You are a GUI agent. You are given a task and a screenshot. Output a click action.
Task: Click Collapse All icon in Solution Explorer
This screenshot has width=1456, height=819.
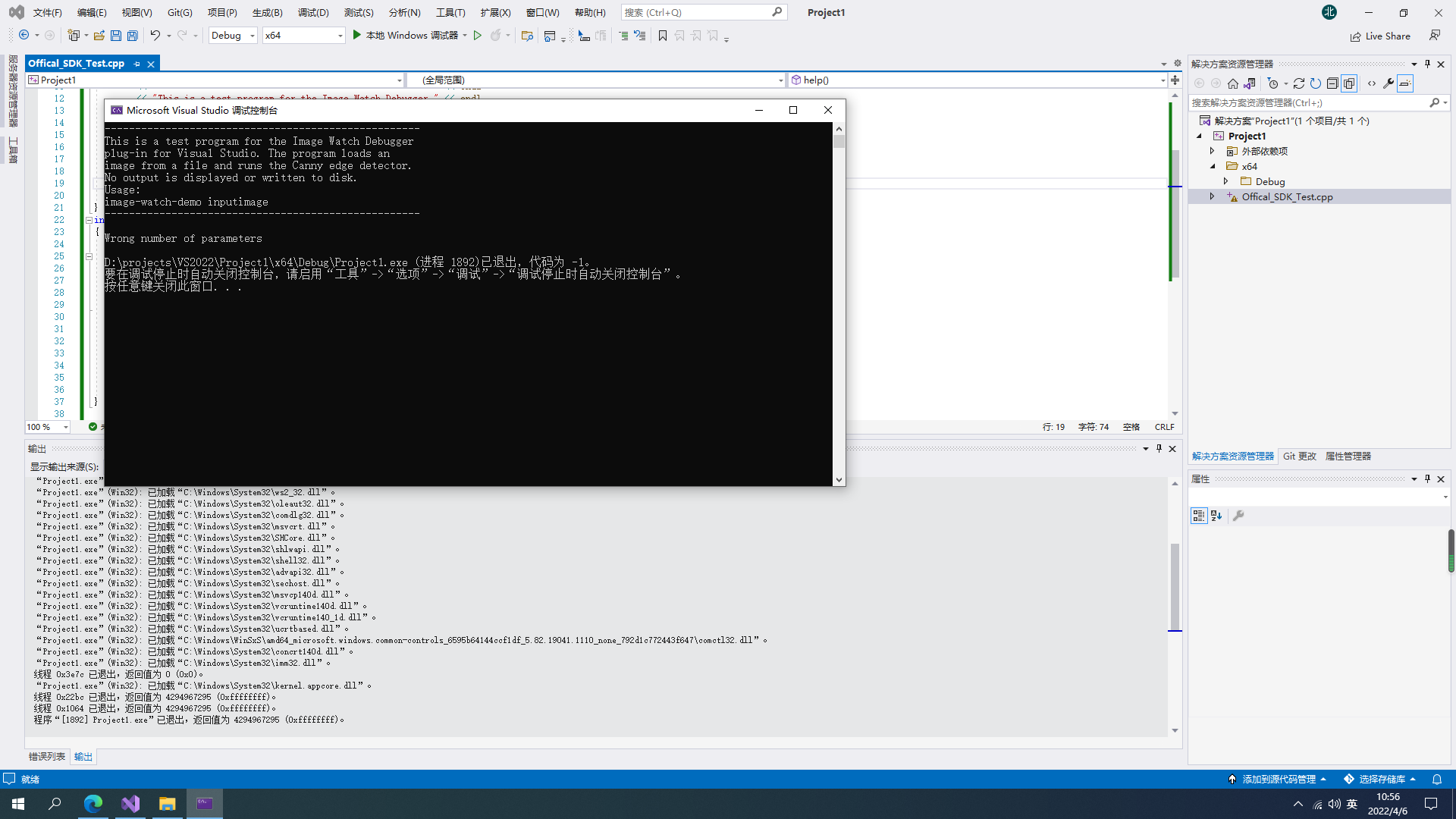tap(1332, 83)
